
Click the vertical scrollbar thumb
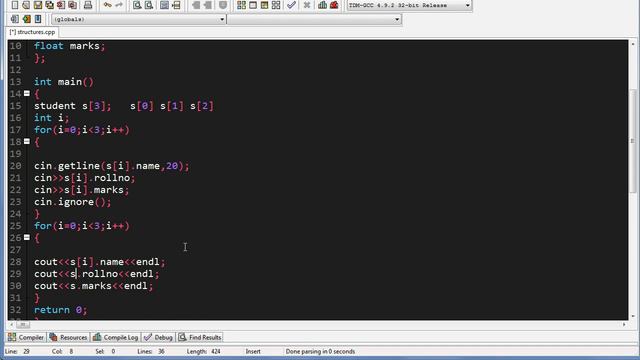pyautogui.click(x=633, y=141)
